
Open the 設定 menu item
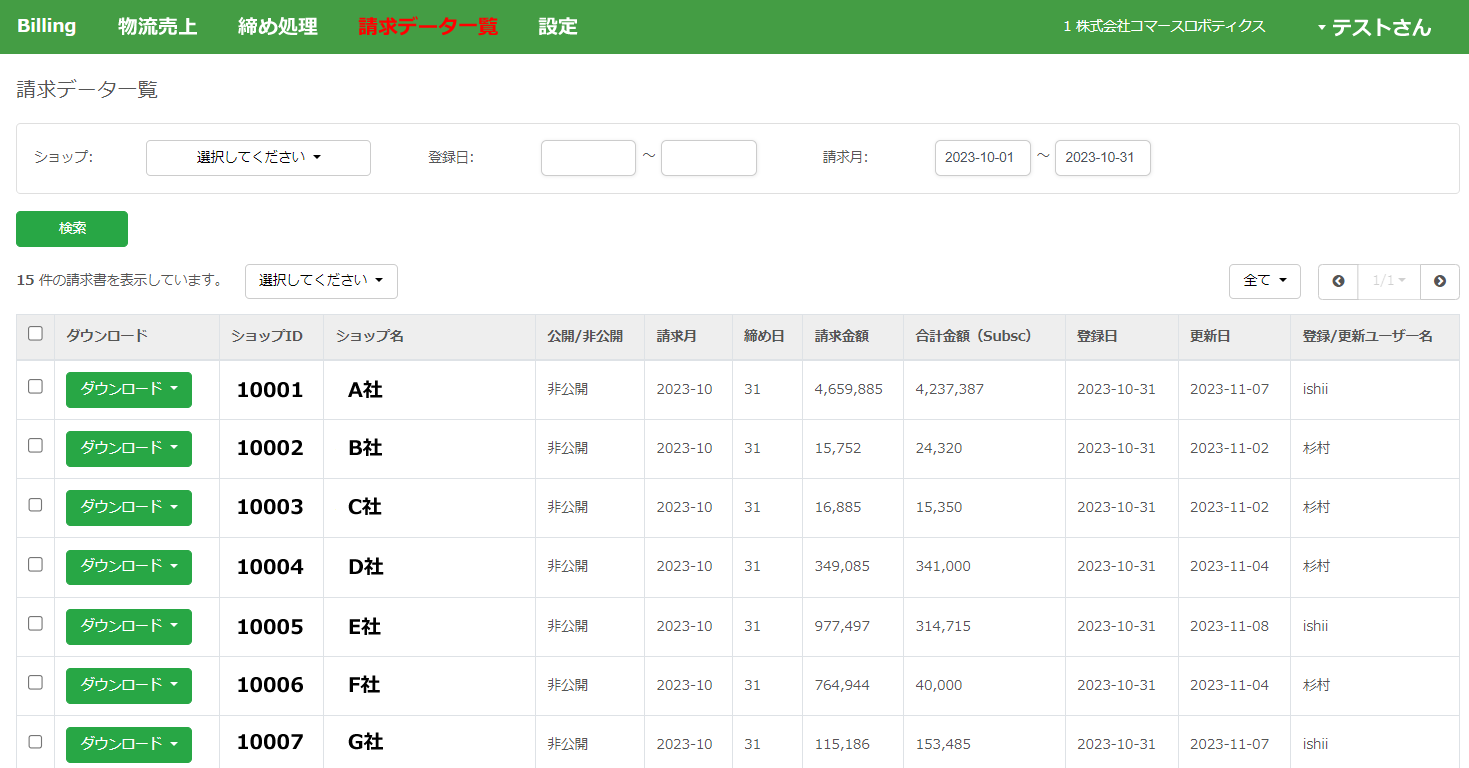pos(557,27)
